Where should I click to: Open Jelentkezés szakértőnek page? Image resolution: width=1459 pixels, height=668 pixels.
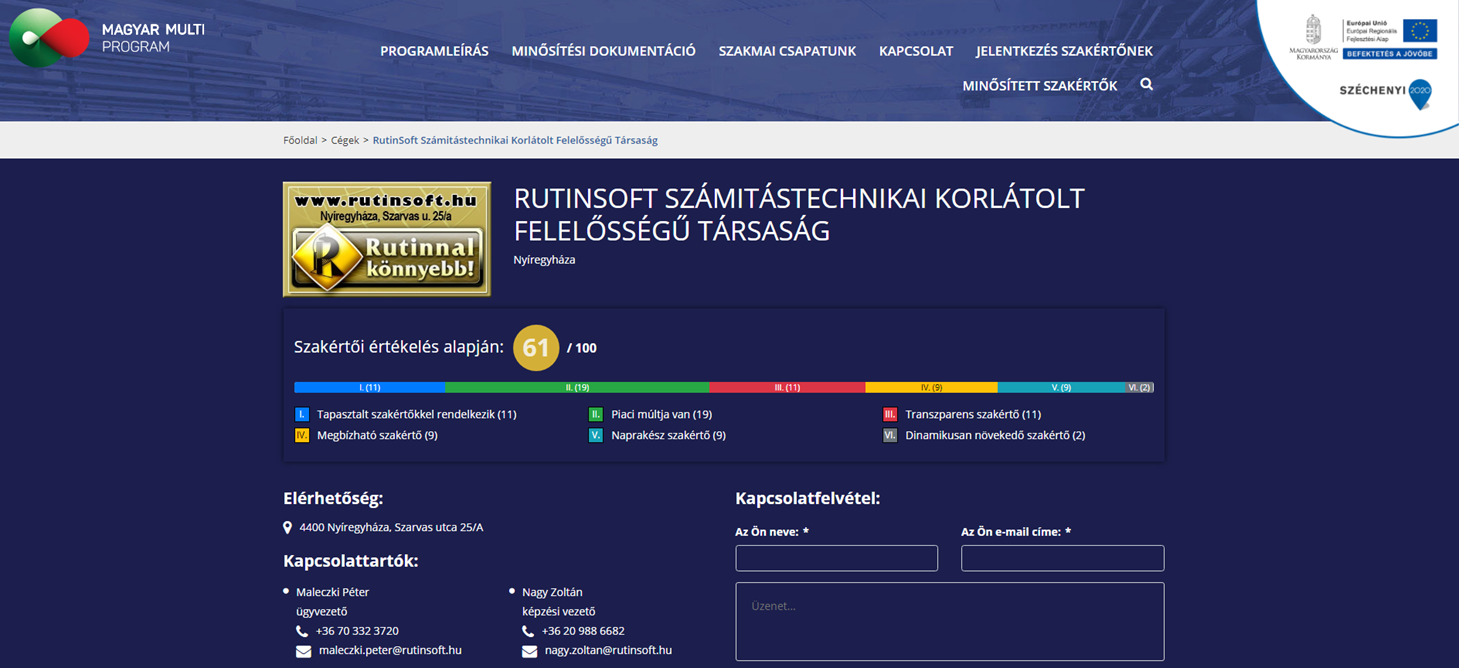pos(1064,51)
